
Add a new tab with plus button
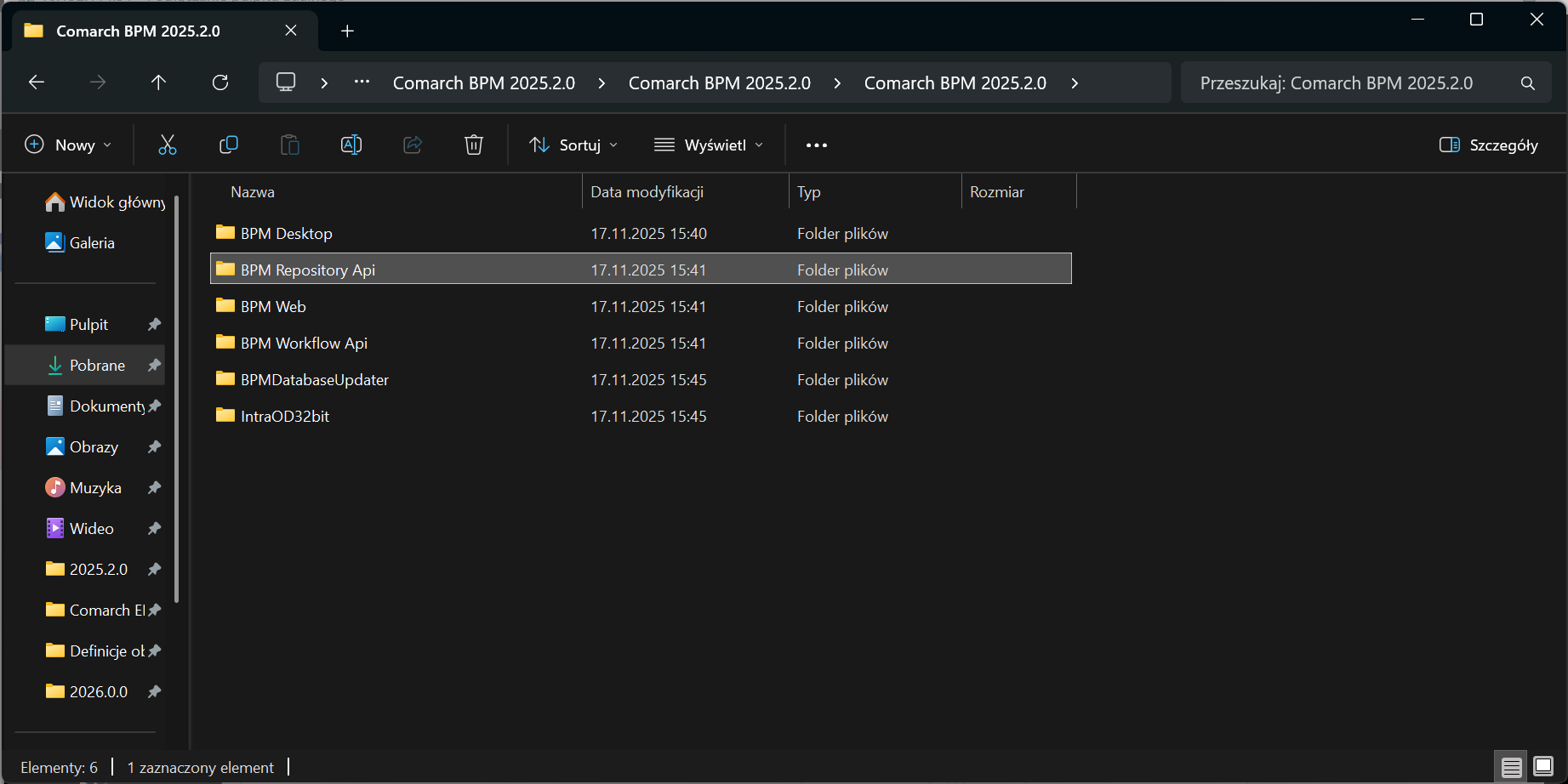click(x=347, y=31)
